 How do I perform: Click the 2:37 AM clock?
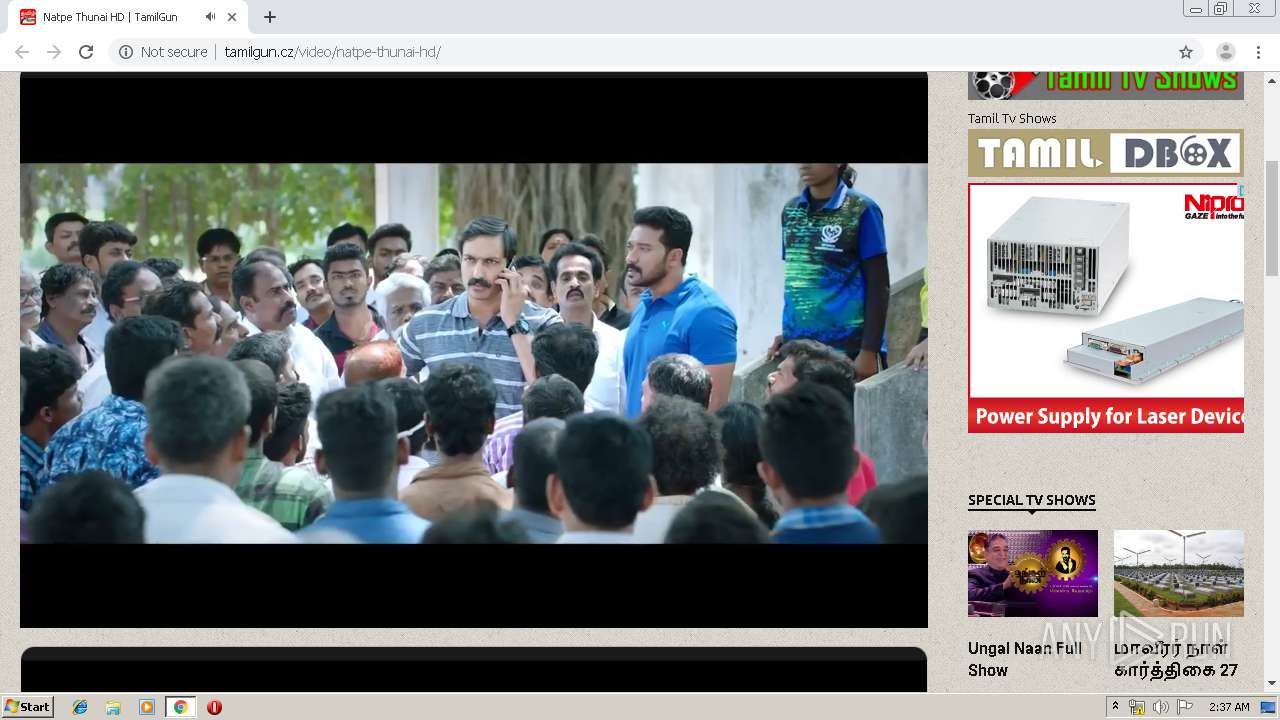pyautogui.click(x=1229, y=707)
